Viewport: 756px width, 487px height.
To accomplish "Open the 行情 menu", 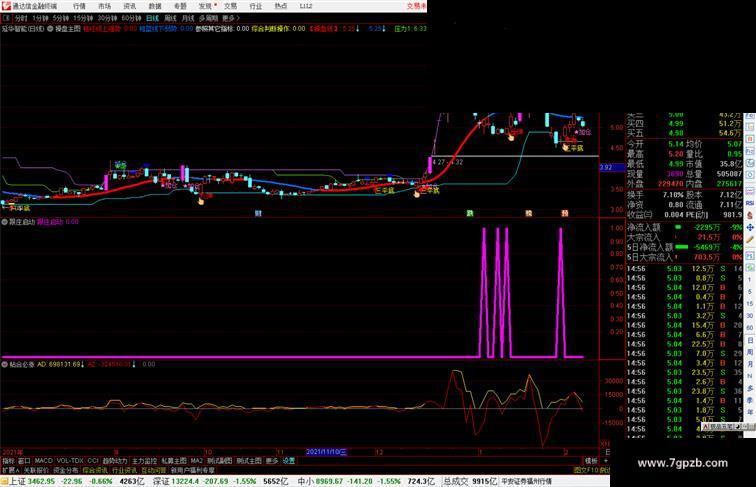I will coord(79,6).
